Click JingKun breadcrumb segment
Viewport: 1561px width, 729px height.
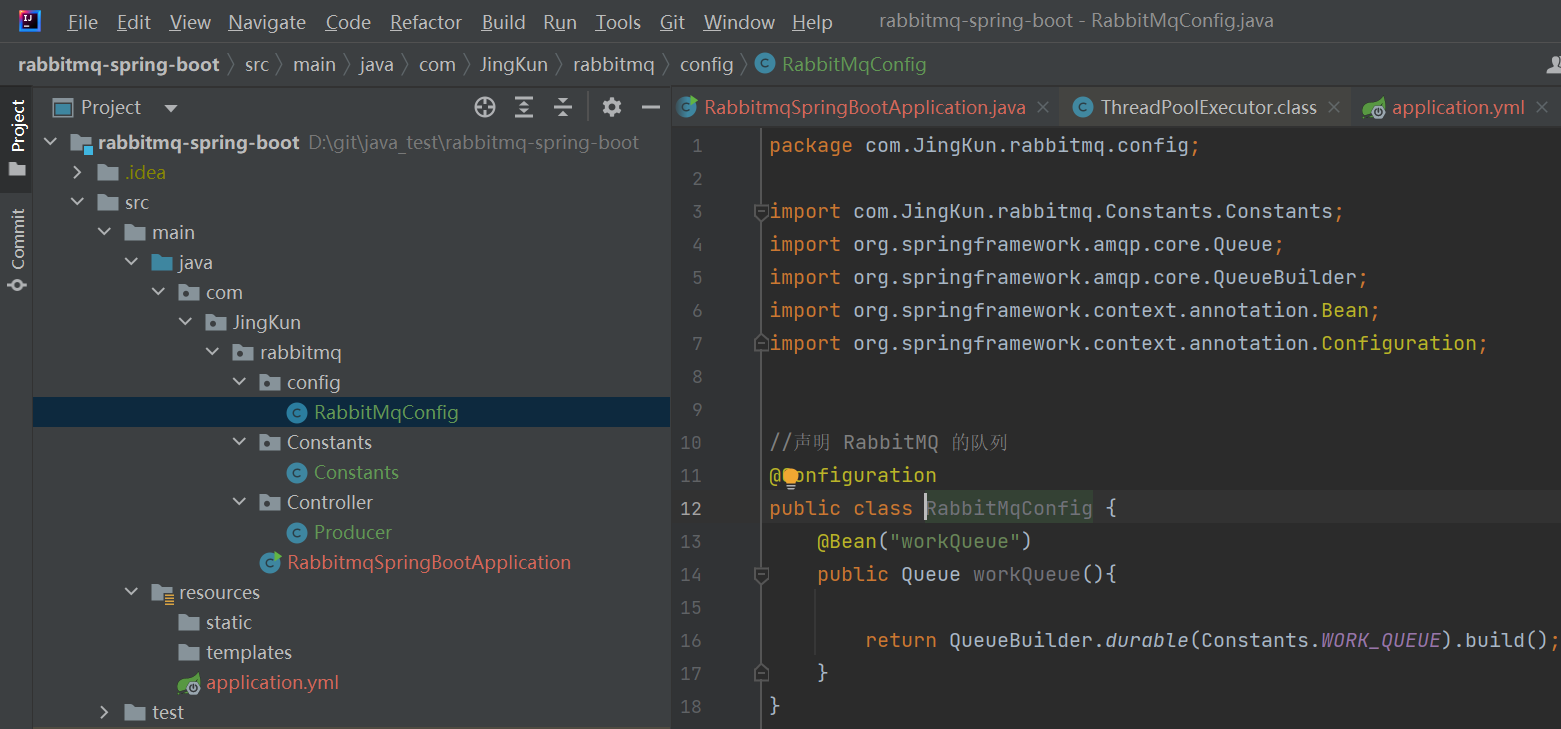pos(514,64)
